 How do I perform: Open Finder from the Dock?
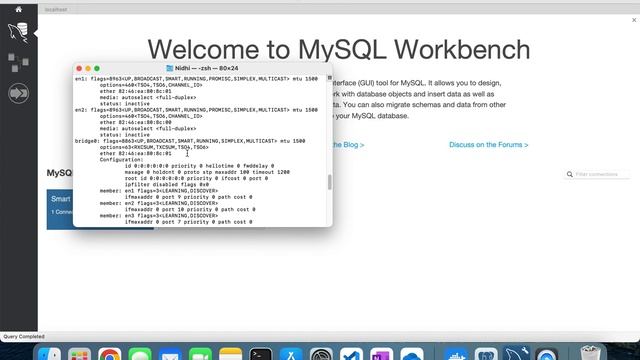pos(49,354)
